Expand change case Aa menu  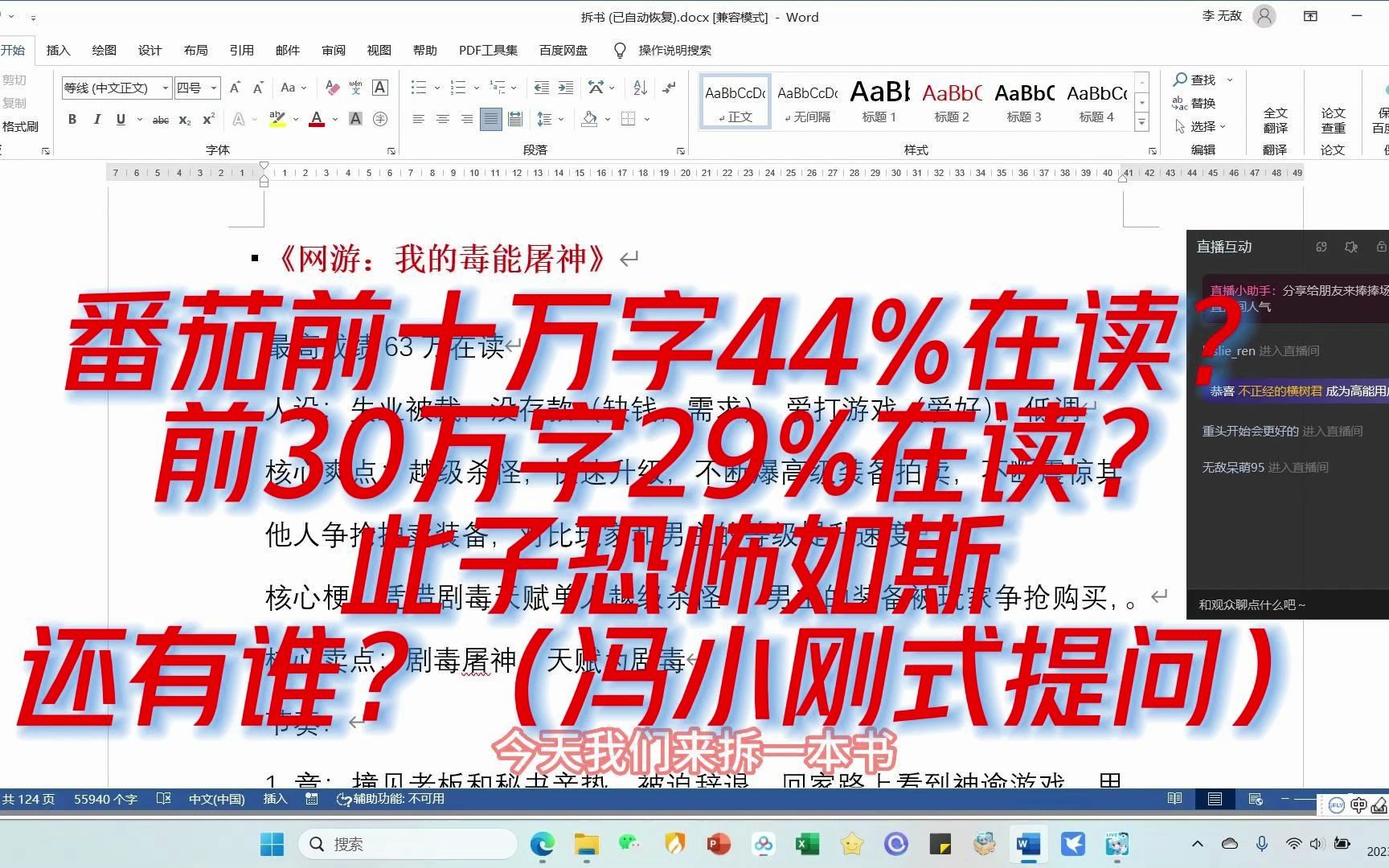pos(303,88)
